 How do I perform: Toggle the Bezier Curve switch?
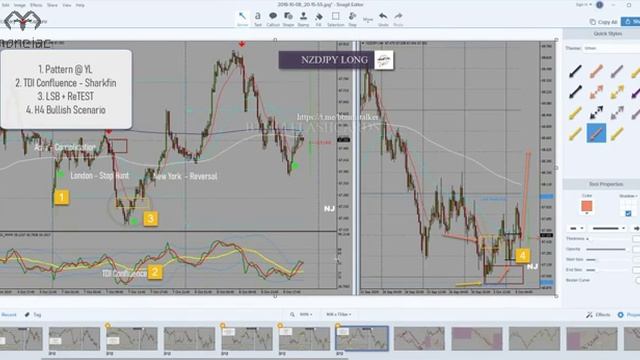pyautogui.click(x=637, y=280)
